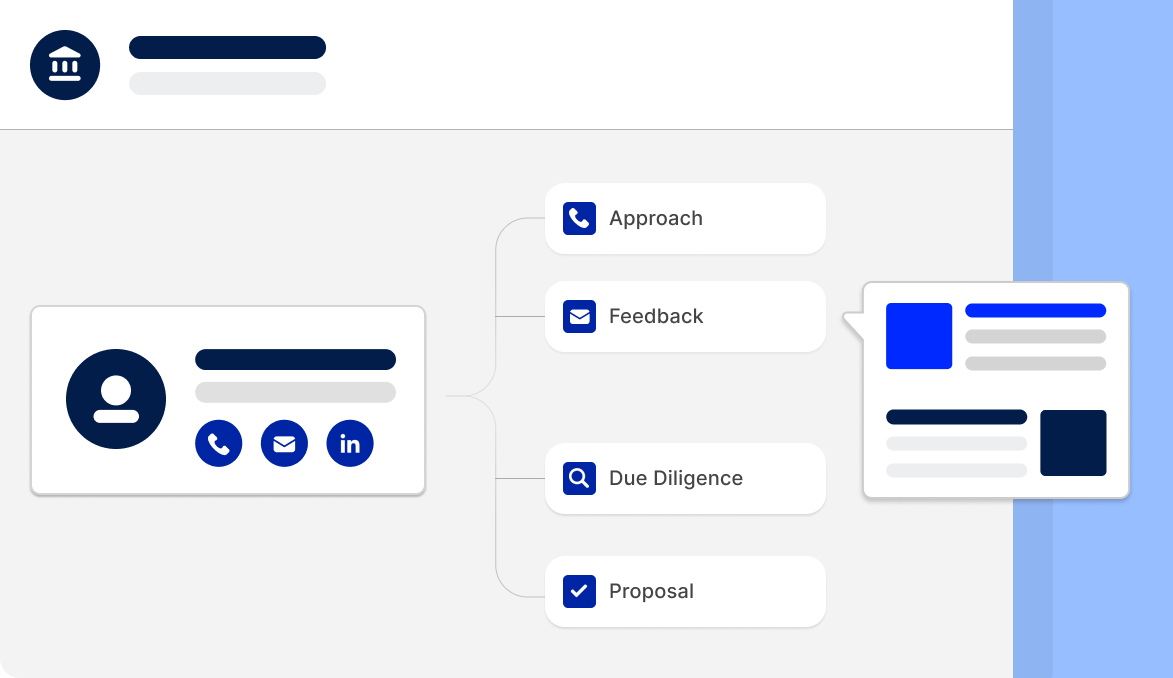Open the contact's LinkedIn profile icon
Screen dimensions: 1173x678
click(350, 444)
